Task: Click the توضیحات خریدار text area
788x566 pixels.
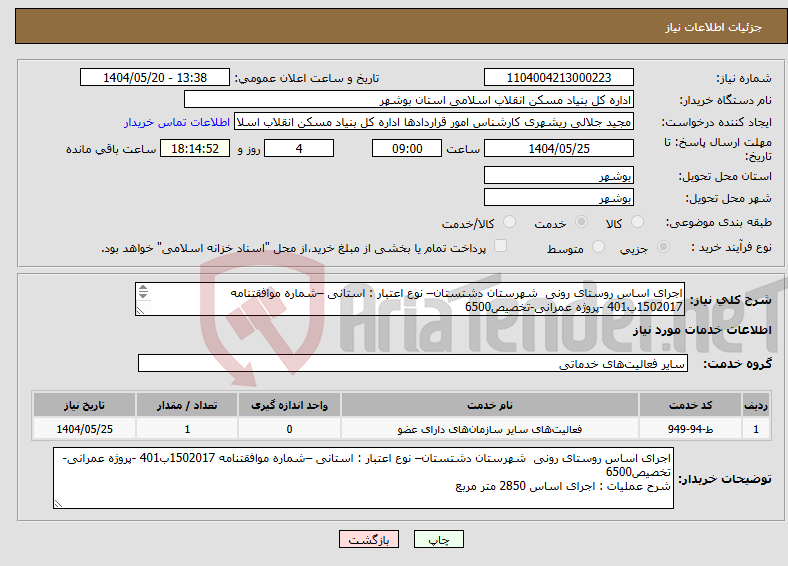Action: point(363,478)
